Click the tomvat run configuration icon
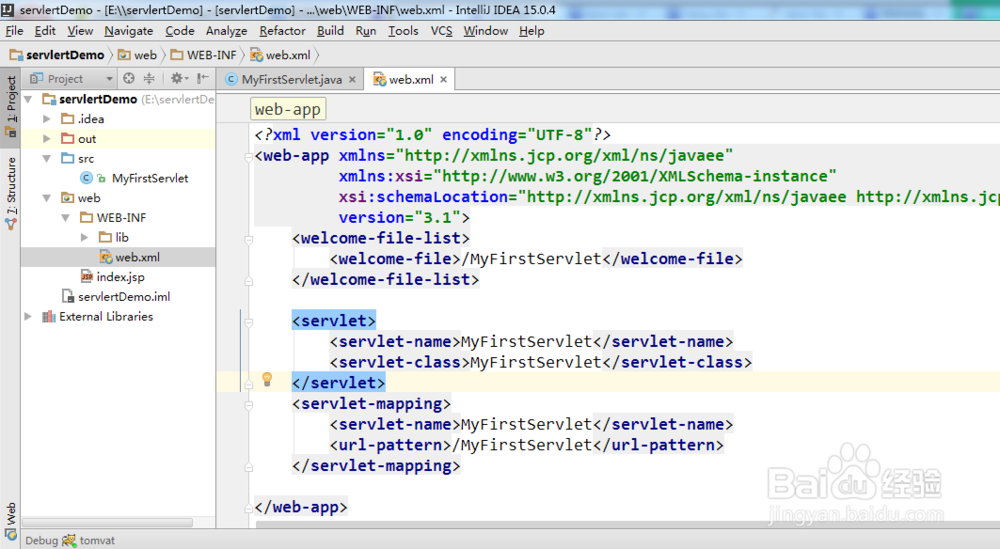This screenshot has width=1000, height=549. pos(69,540)
